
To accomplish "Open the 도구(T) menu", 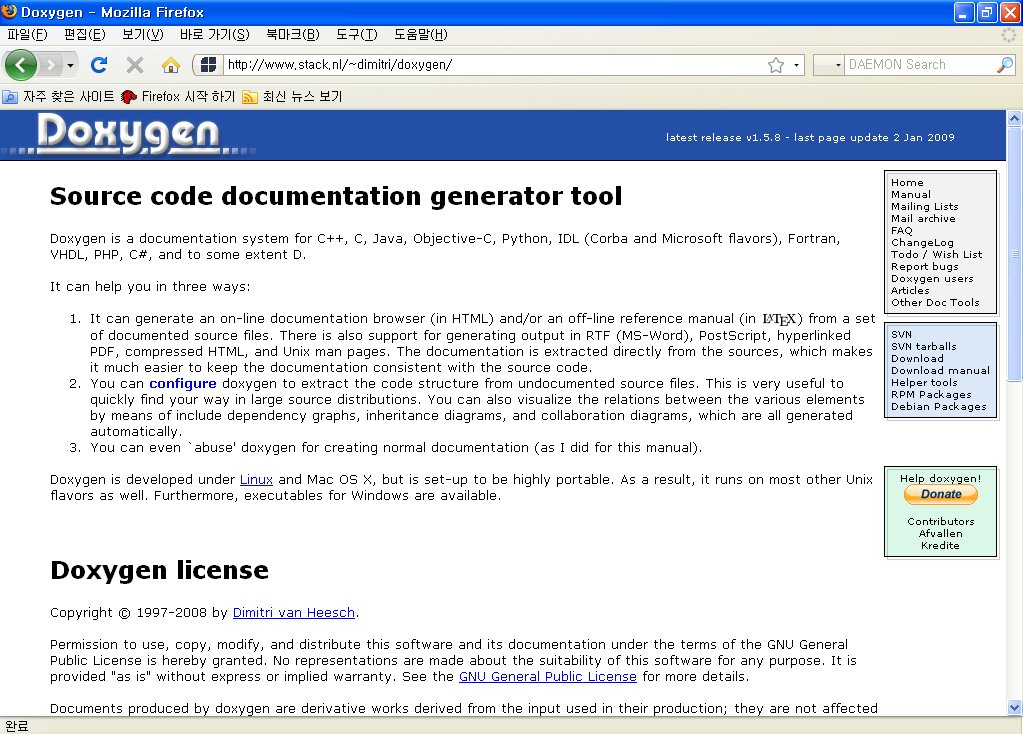I will point(357,35).
